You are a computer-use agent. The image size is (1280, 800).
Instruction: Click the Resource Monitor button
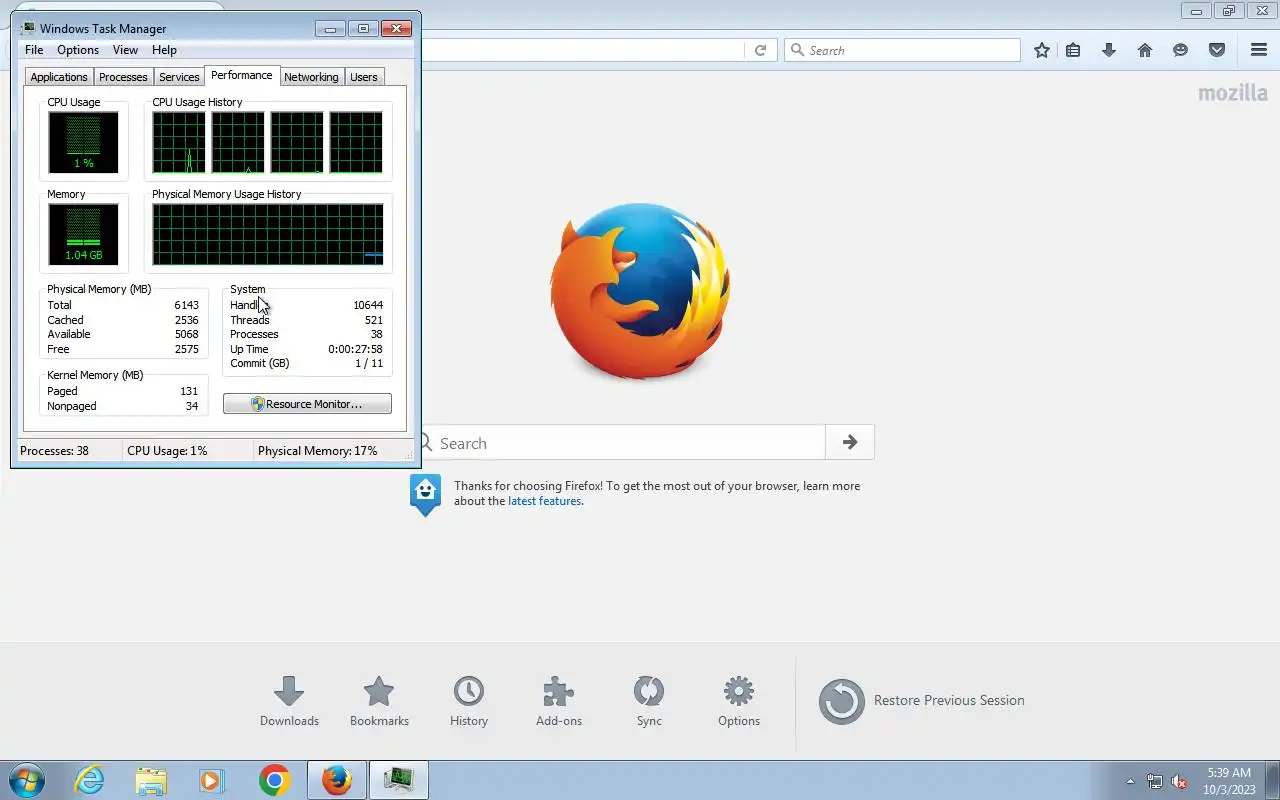[x=307, y=404]
